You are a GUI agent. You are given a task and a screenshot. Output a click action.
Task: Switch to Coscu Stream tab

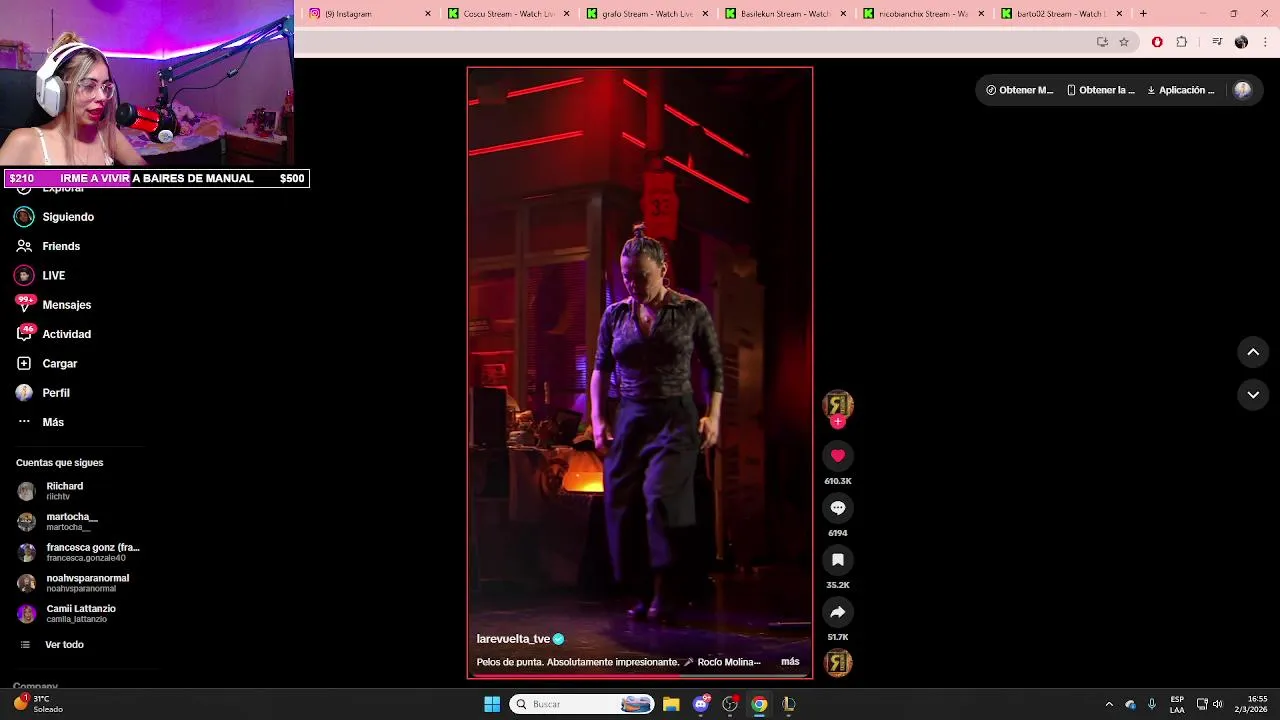coord(506,14)
